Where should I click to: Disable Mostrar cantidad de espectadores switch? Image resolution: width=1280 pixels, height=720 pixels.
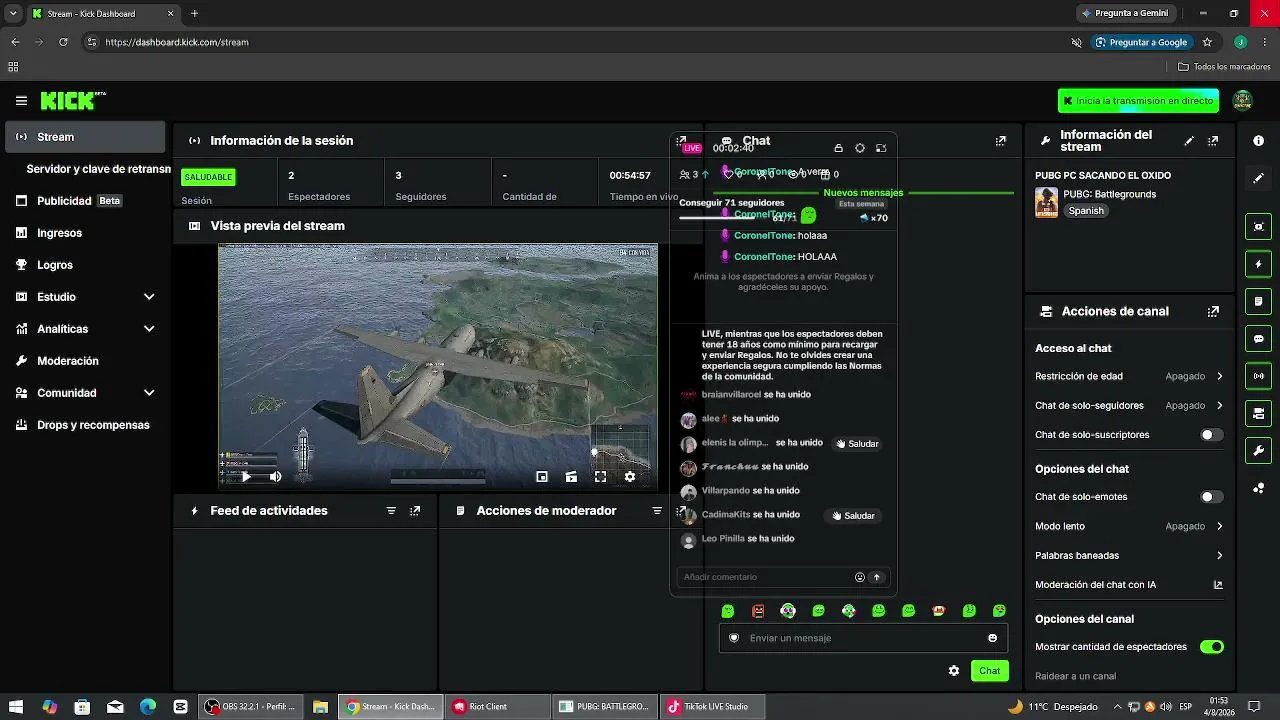tap(1211, 647)
